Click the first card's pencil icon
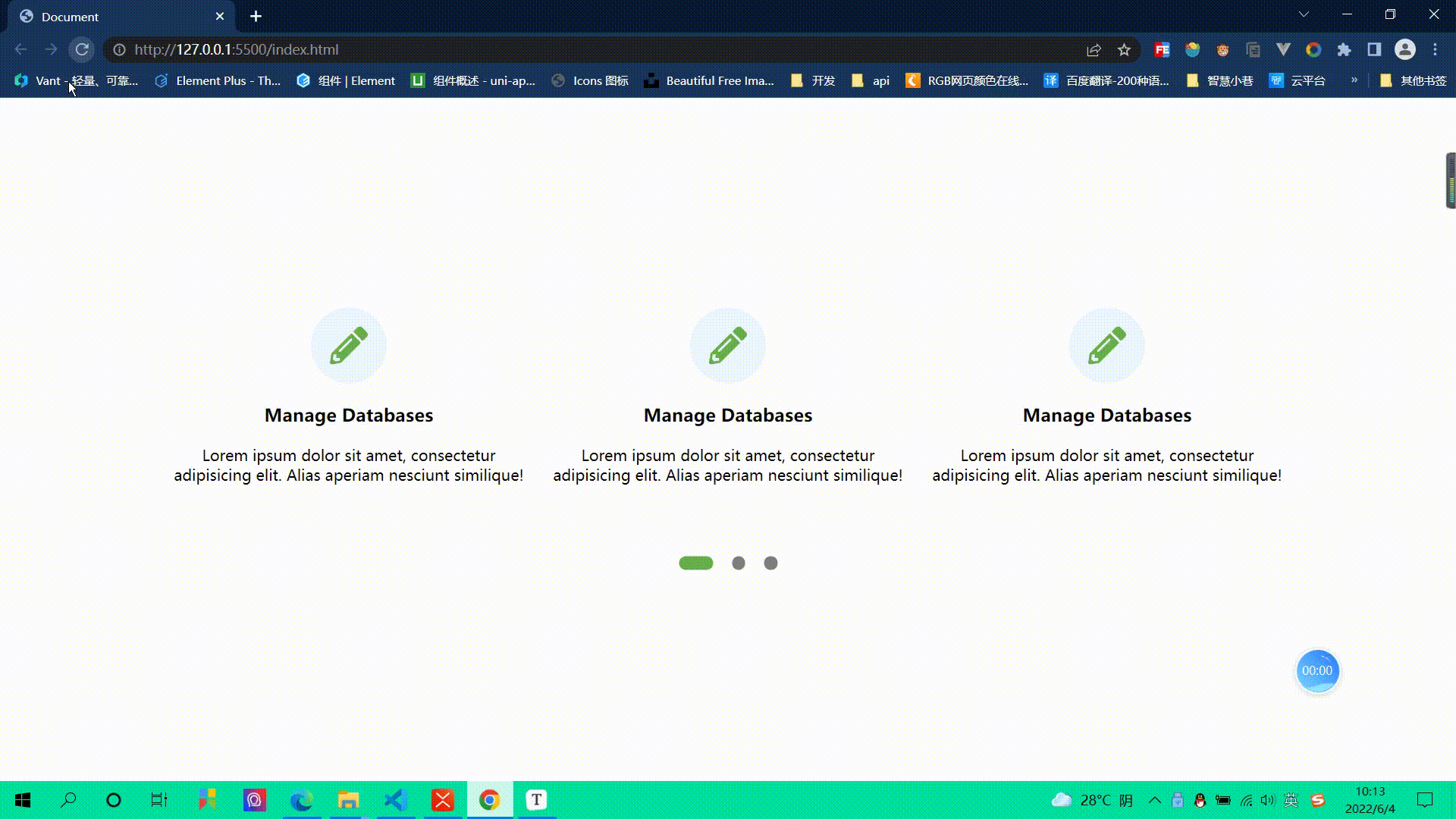This screenshot has width=1456, height=819. [349, 346]
